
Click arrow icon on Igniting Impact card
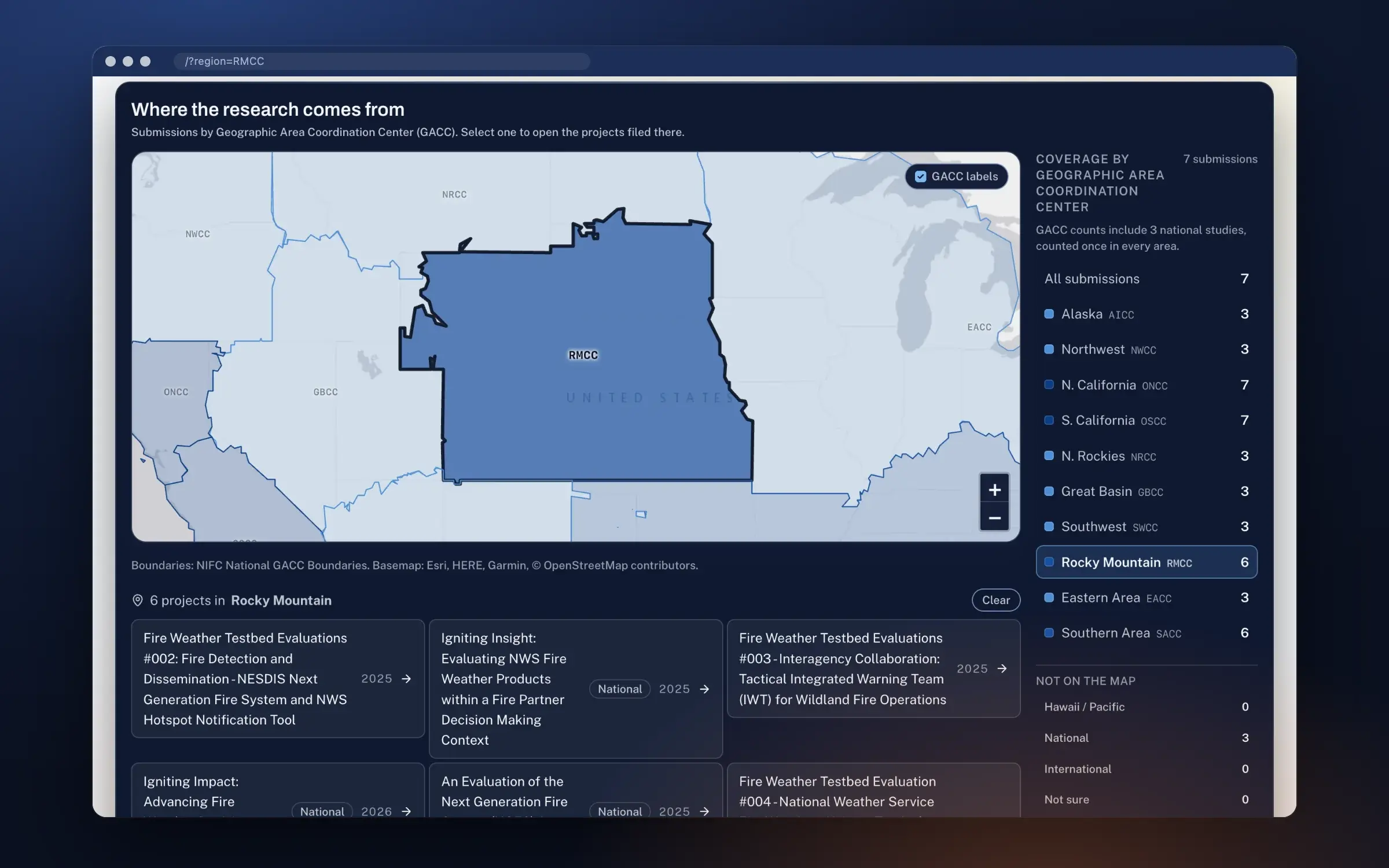click(406, 811)
